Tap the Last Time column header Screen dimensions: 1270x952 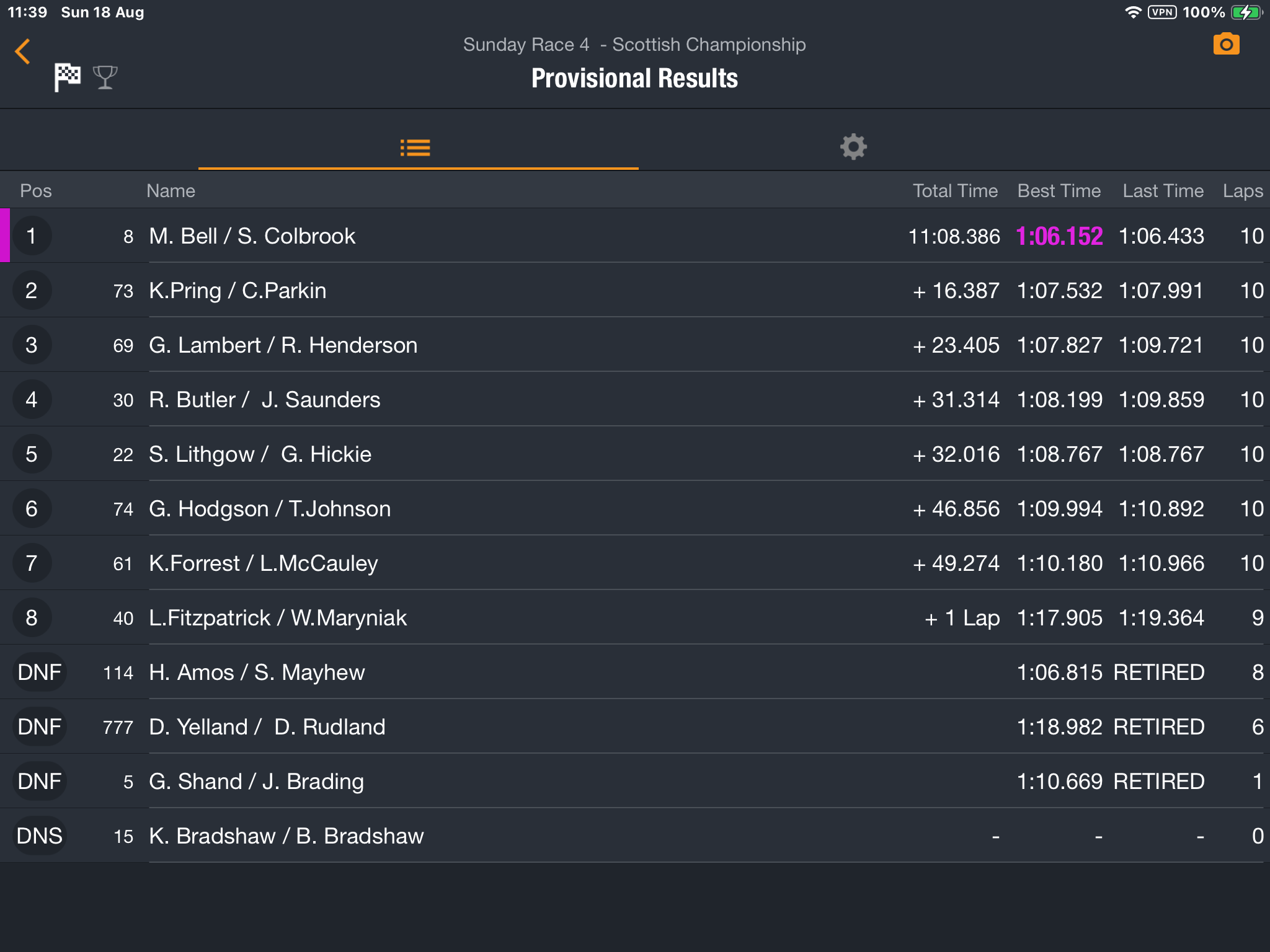pos(1163,191)
